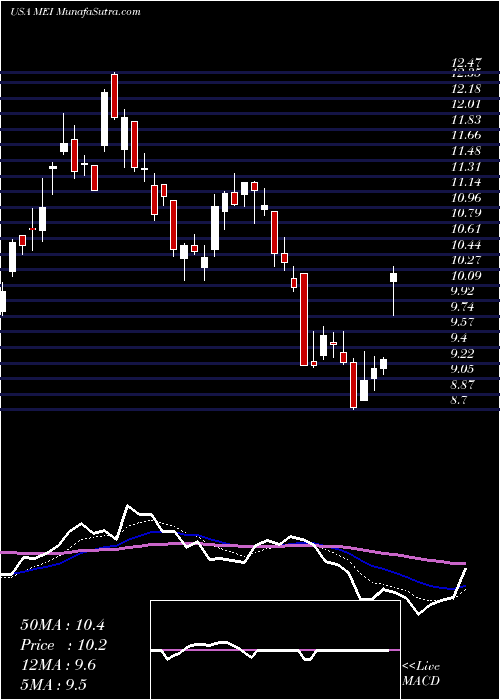
Task: Click the MACD inset chart panel
Action: tap(275, 650)
